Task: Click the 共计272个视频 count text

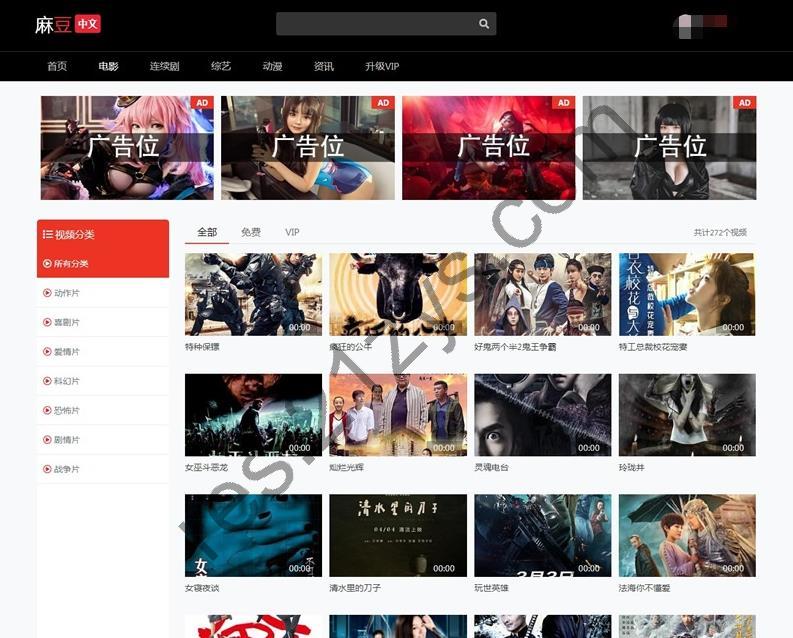Action: tap(720, 232)
